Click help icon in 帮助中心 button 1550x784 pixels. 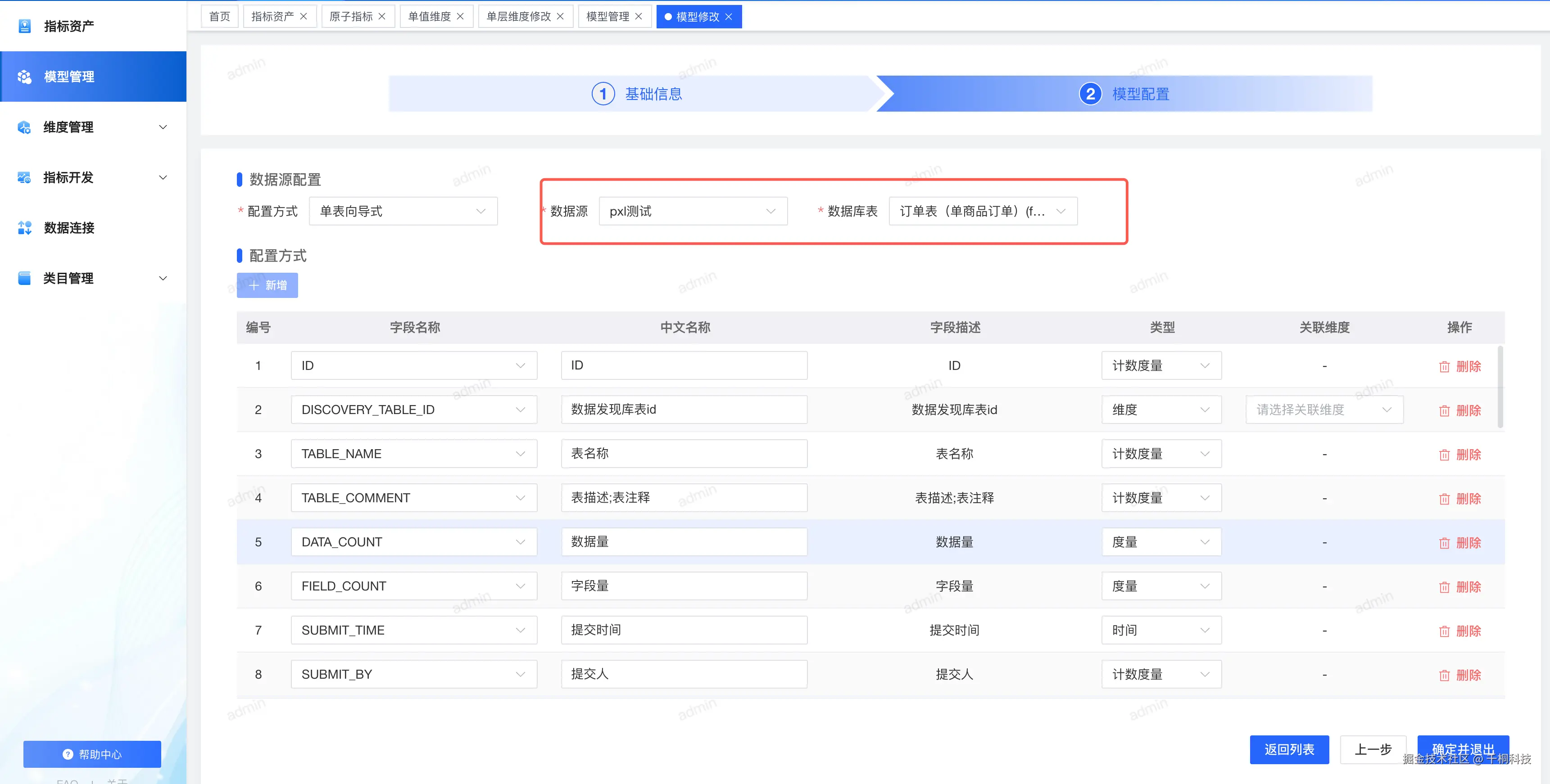(68, 754)
